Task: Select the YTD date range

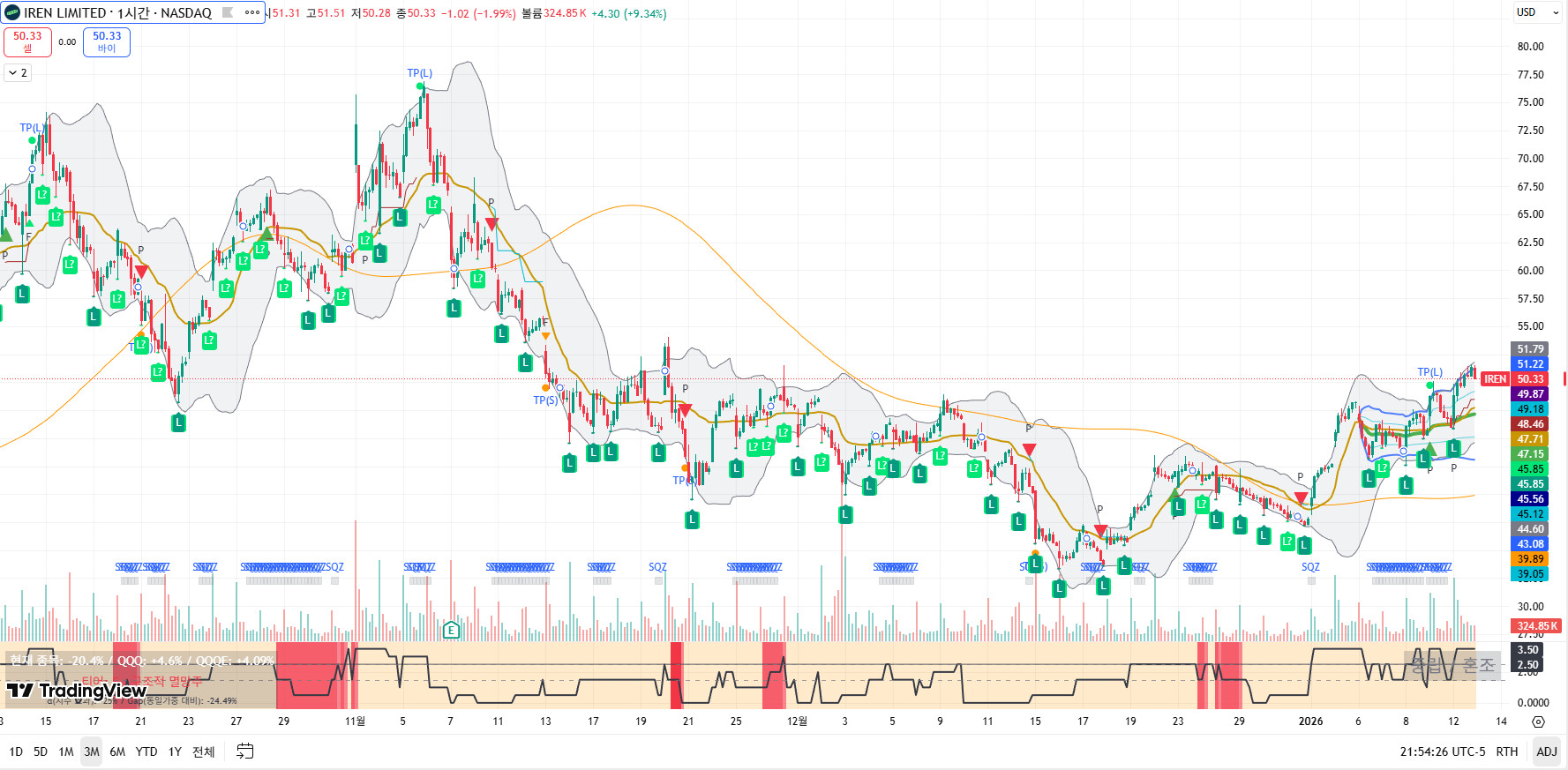Action: [146, 751]
